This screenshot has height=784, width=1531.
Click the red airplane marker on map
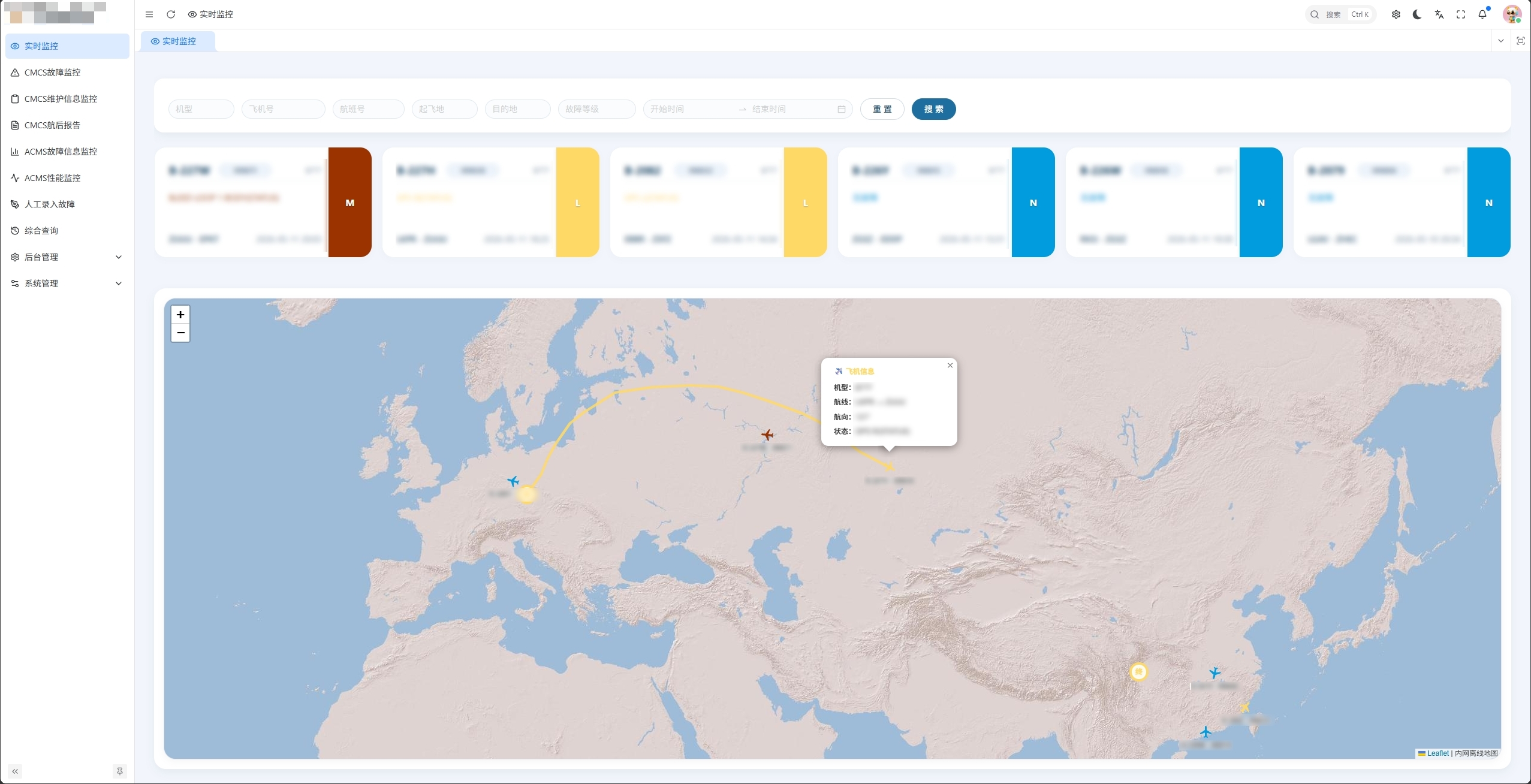point(767,435)
